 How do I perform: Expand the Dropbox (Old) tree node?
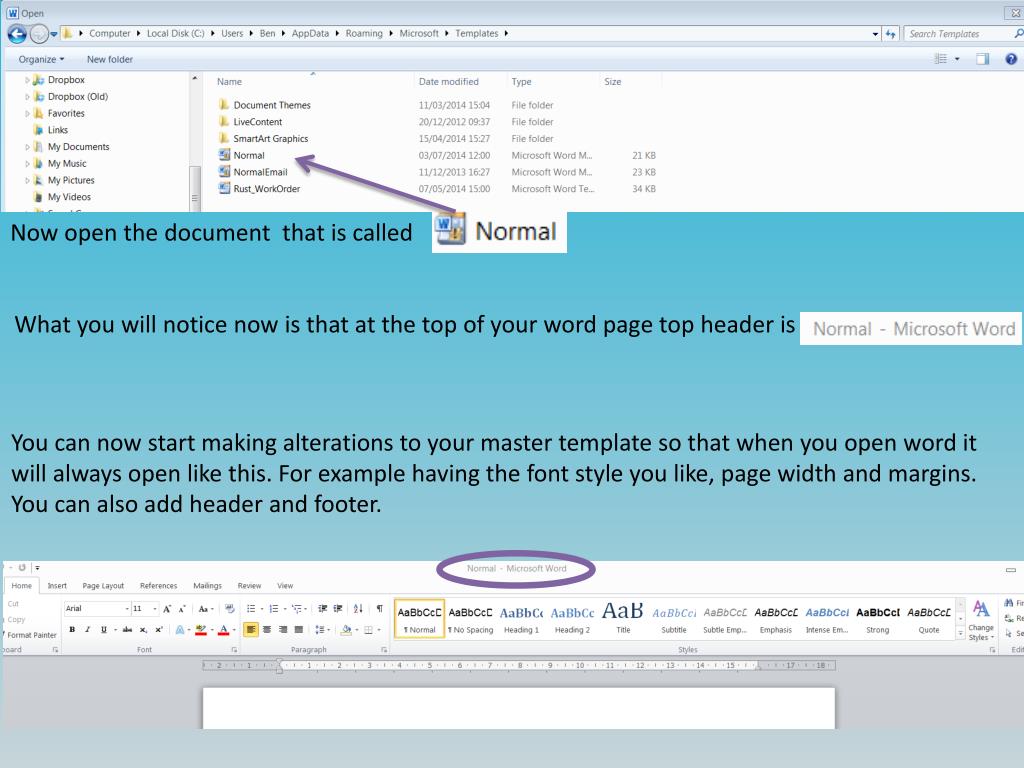(27, 97)
